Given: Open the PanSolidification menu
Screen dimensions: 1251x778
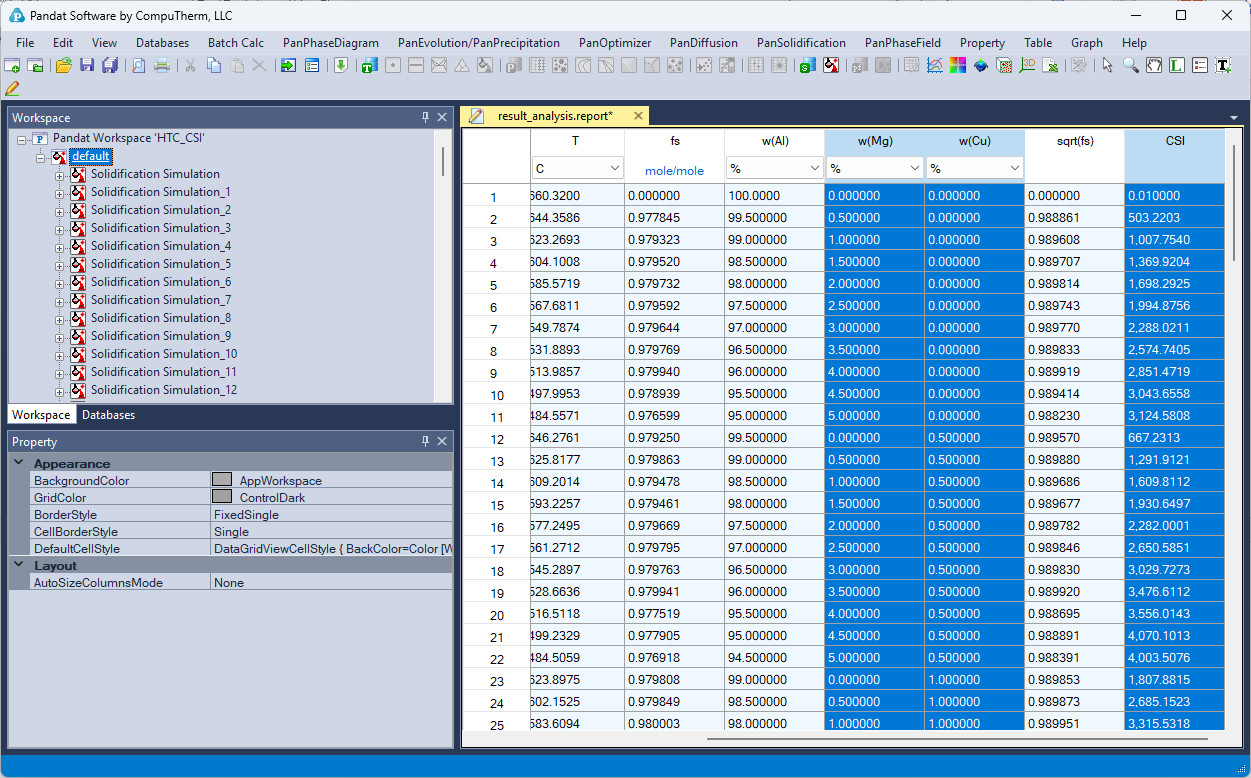Looking at the screenshot, I should 800,43.
